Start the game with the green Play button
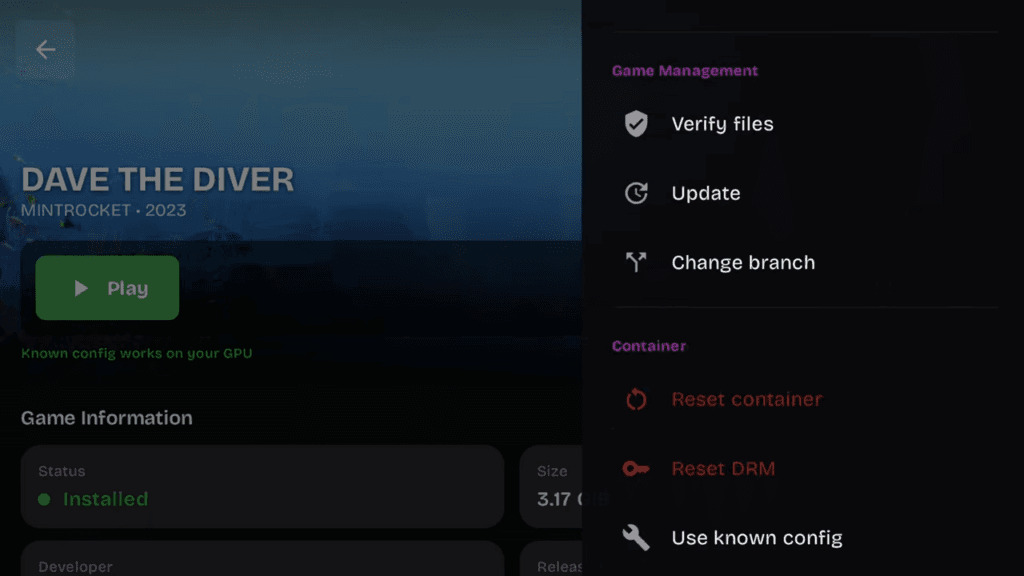The image size is (1024, 576). [107, 288]
